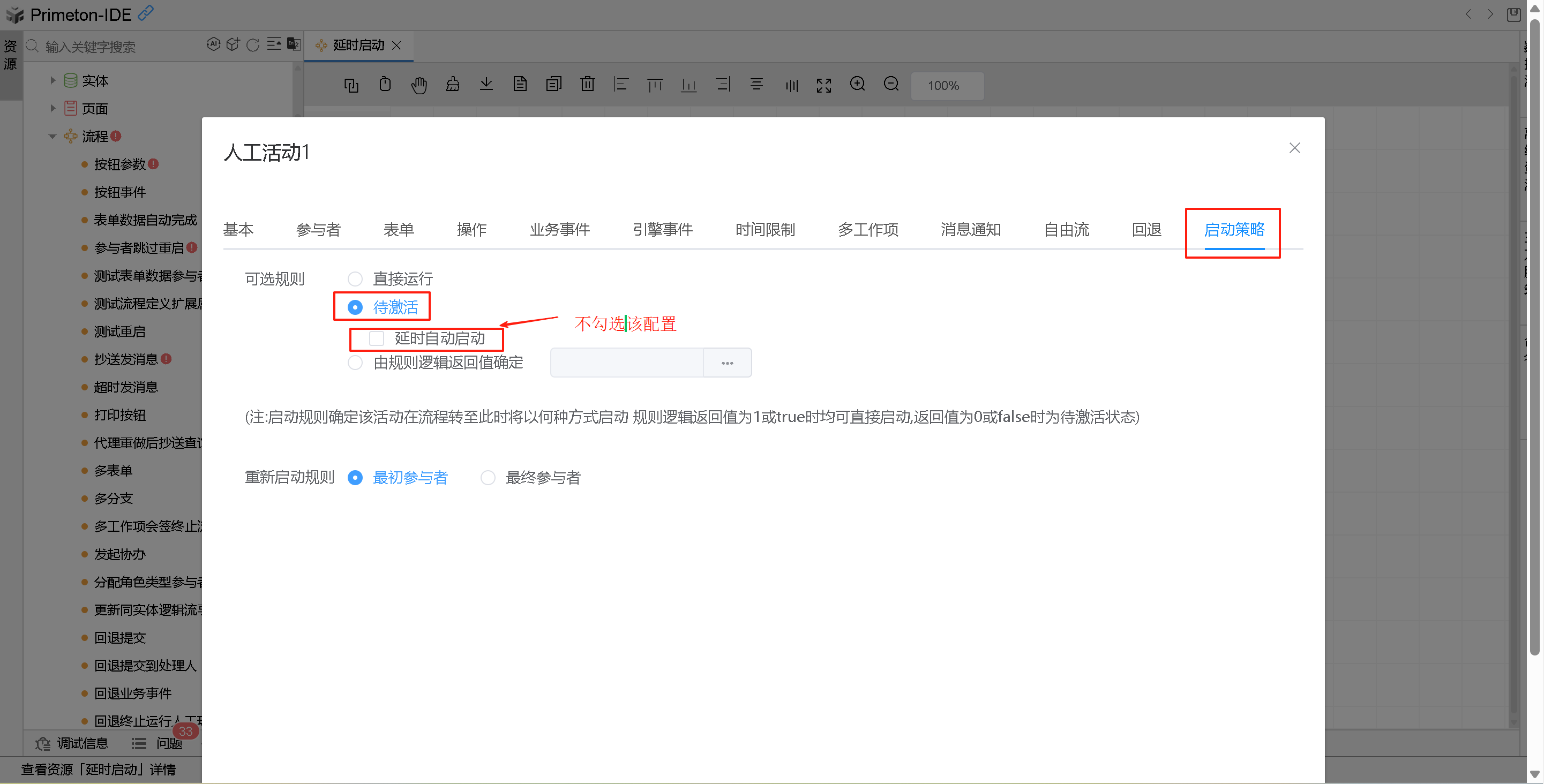Click the refresh icon in resource panel
The image size is (1544, 784).
point(253,46)
